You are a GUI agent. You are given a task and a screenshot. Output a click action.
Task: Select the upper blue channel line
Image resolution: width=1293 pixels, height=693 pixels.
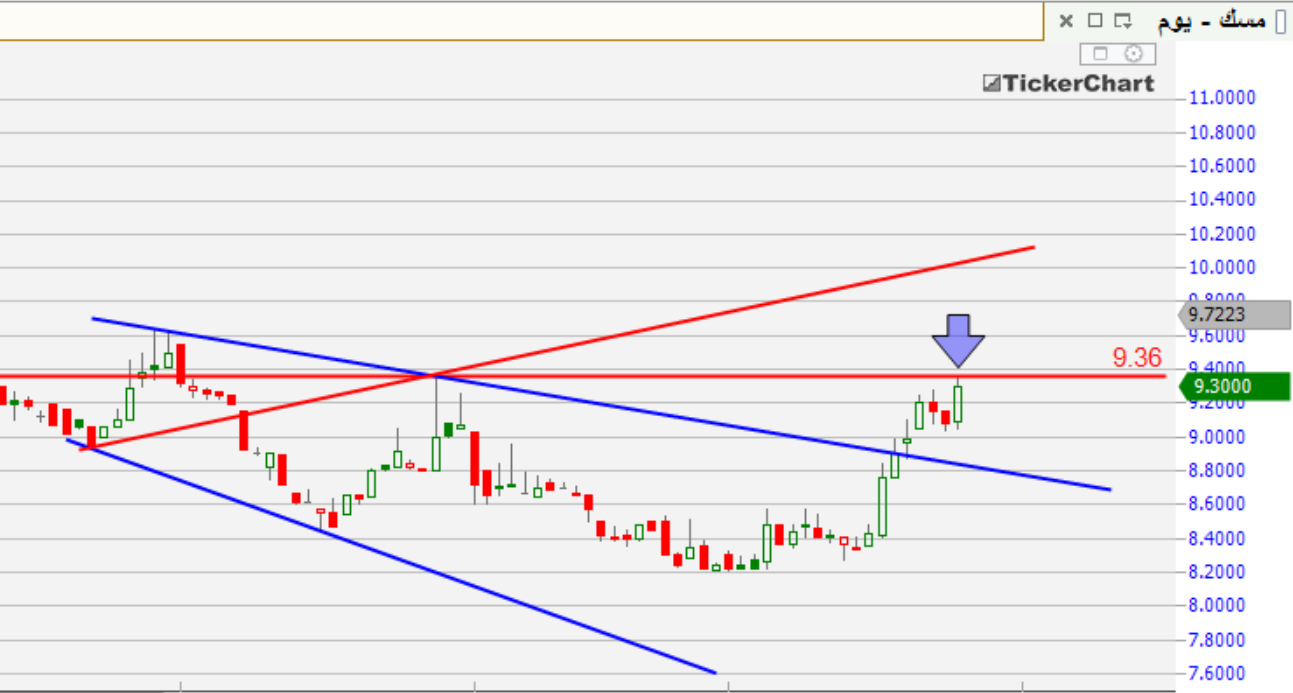pyautogui.click(x=600, y=404)
